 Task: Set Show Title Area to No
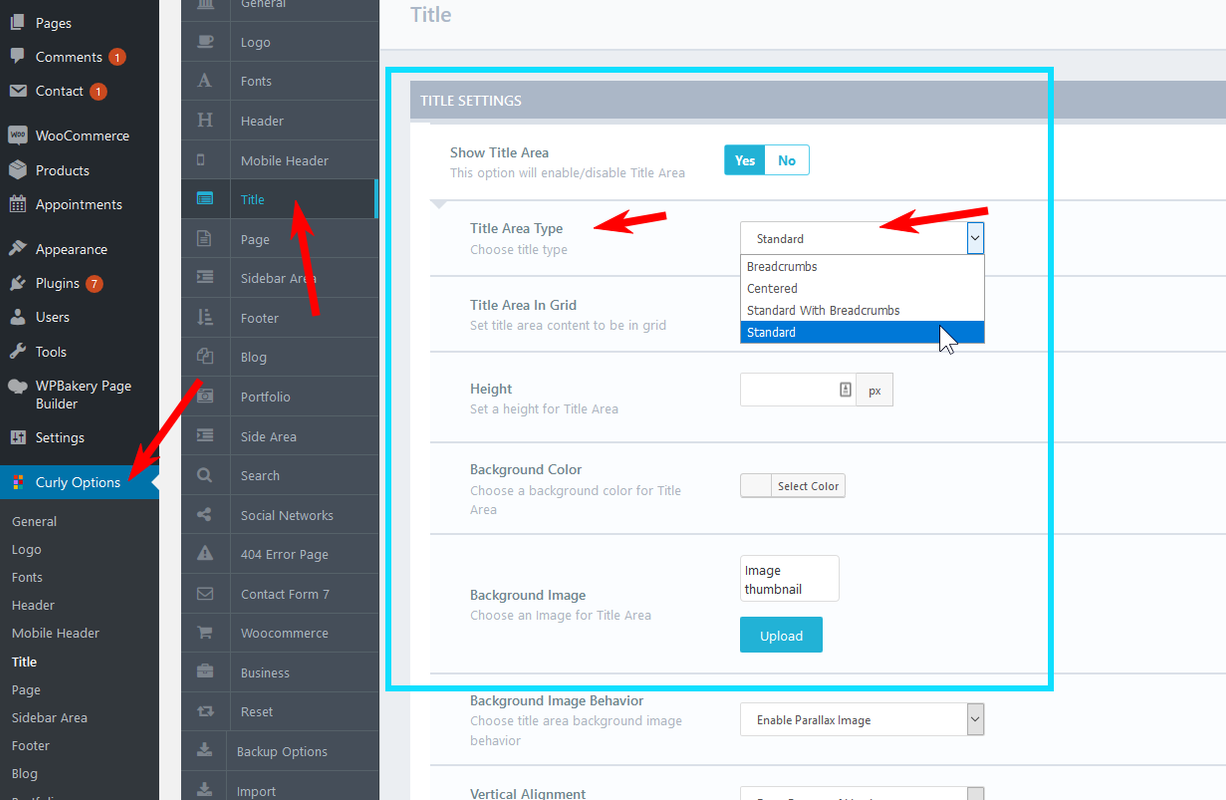[787, 160]
